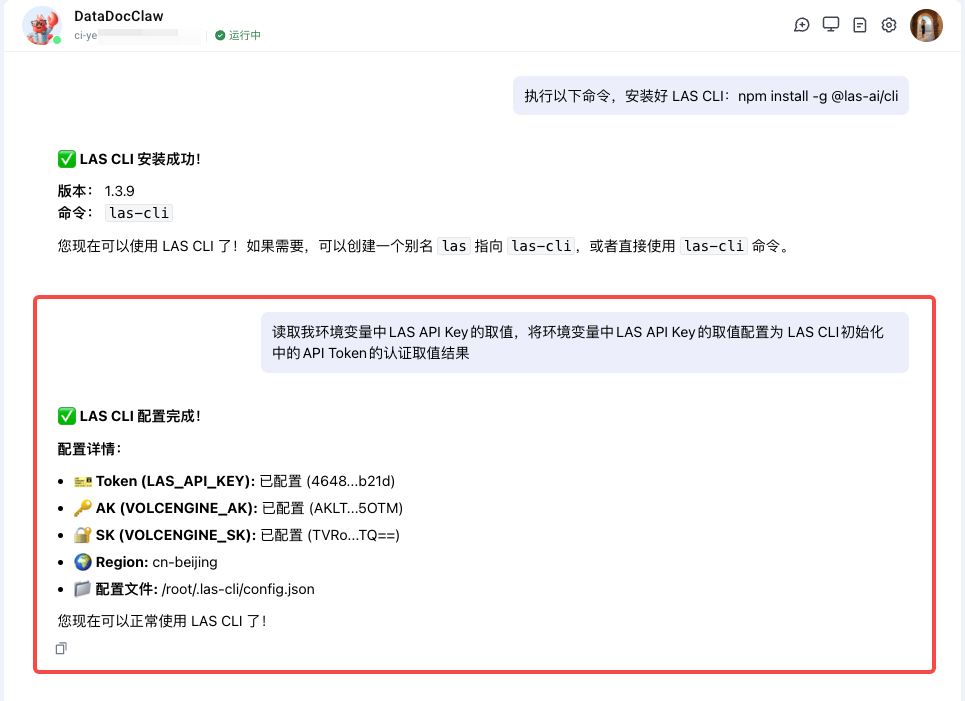The image size is (965, 701).
Task: Open the monitor screen icon in the header
Action: click(x=831, y=25)
